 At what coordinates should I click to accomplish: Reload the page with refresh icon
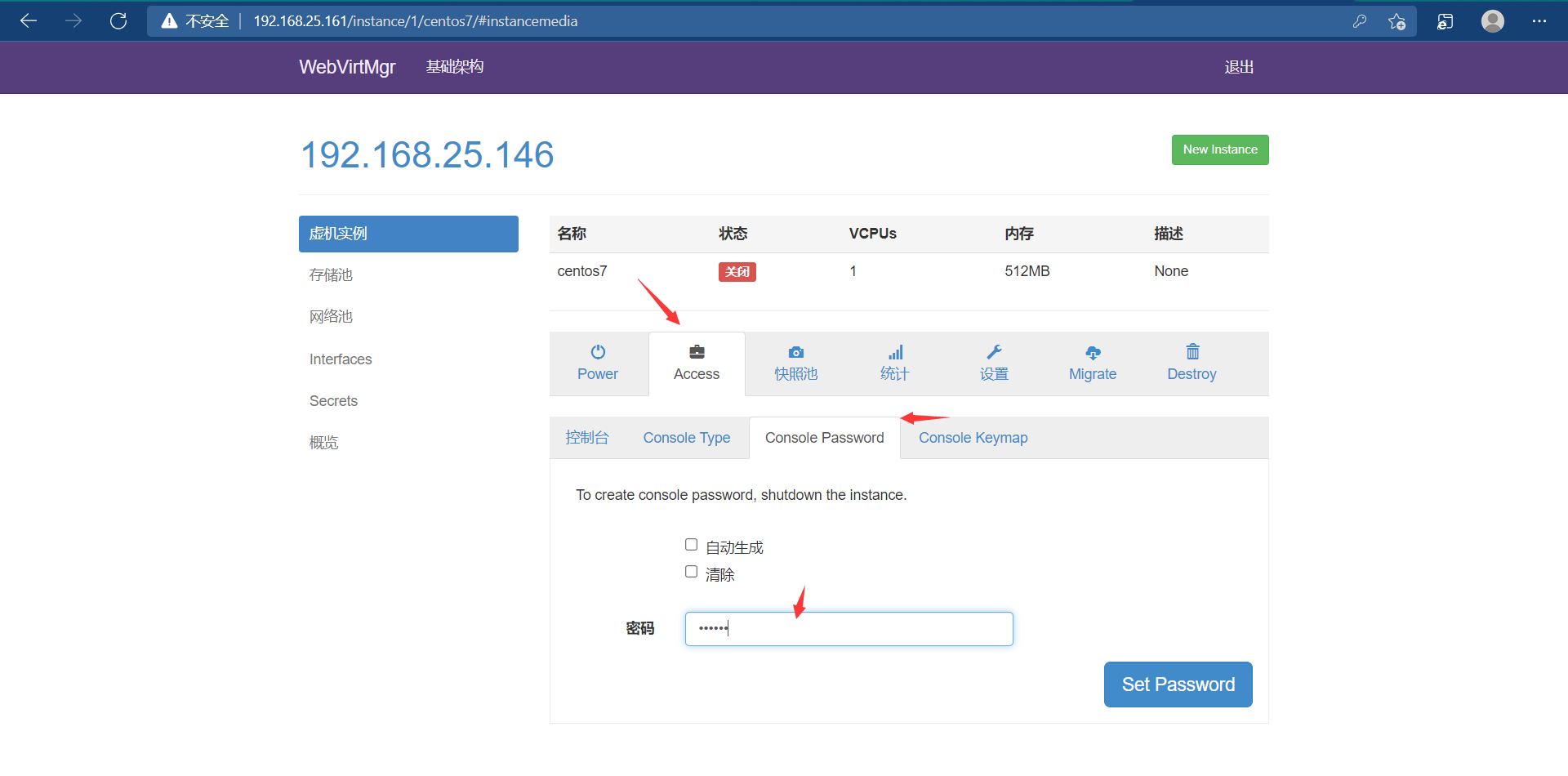click(118, 21)
